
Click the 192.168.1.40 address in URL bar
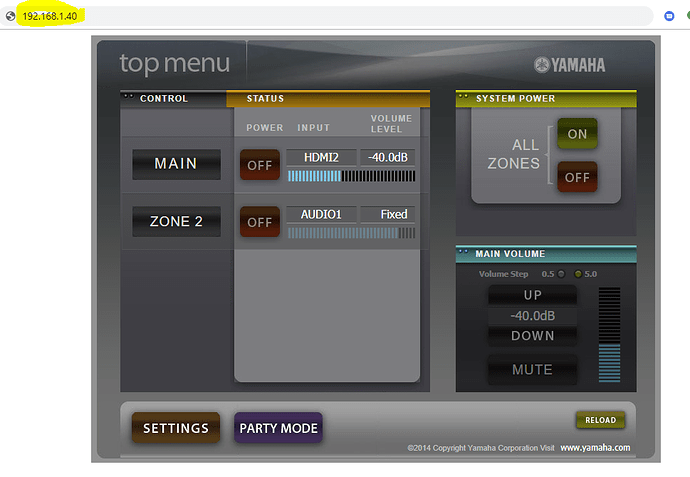50,16
